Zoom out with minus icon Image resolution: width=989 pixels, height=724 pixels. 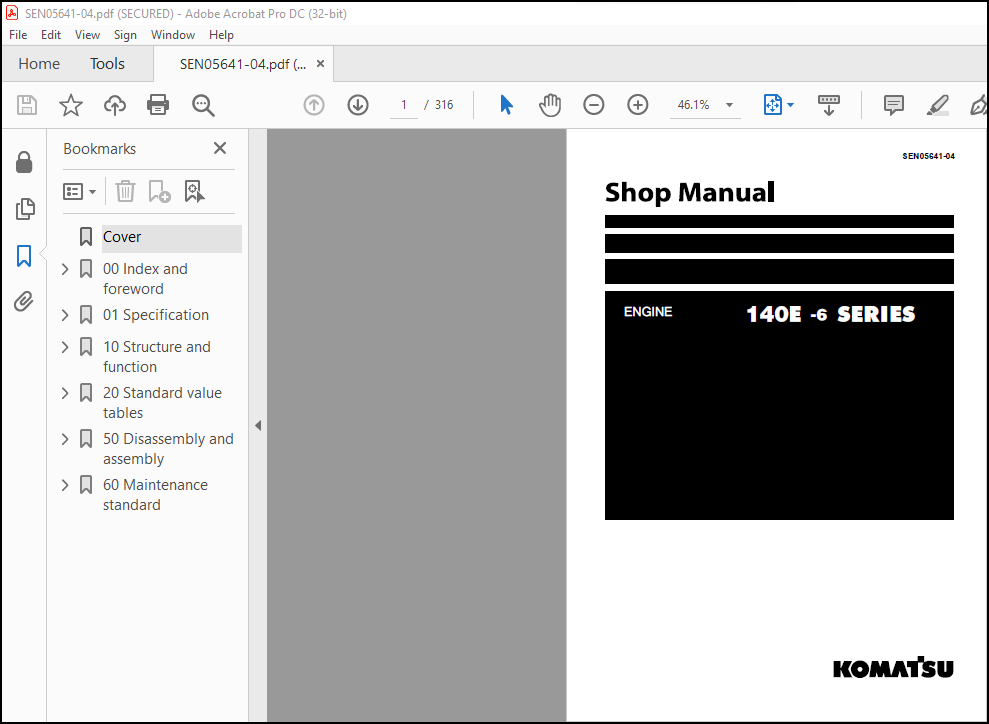594,105
